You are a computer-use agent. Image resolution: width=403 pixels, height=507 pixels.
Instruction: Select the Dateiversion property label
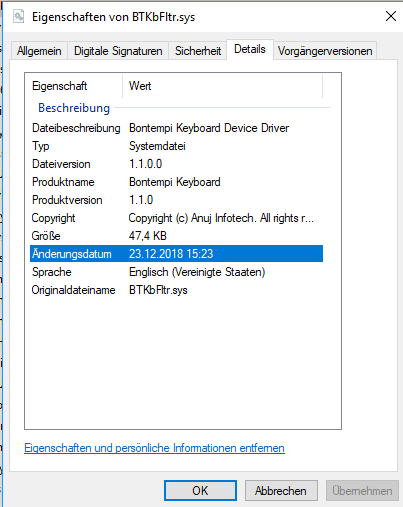point(61,164)
